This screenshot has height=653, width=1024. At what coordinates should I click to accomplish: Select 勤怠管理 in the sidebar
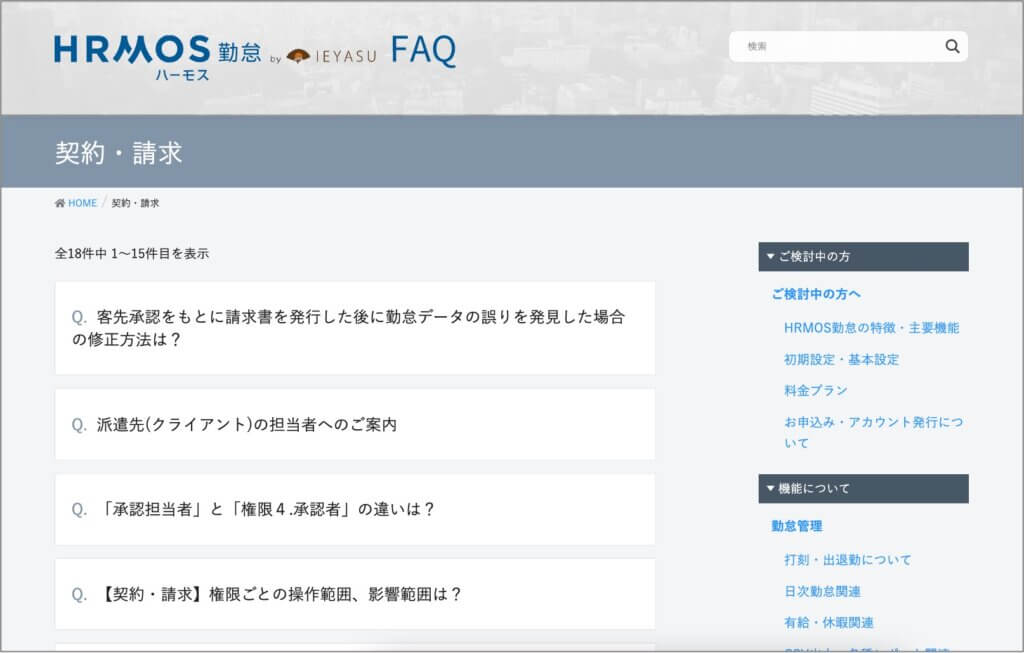[x=797, y=526]
